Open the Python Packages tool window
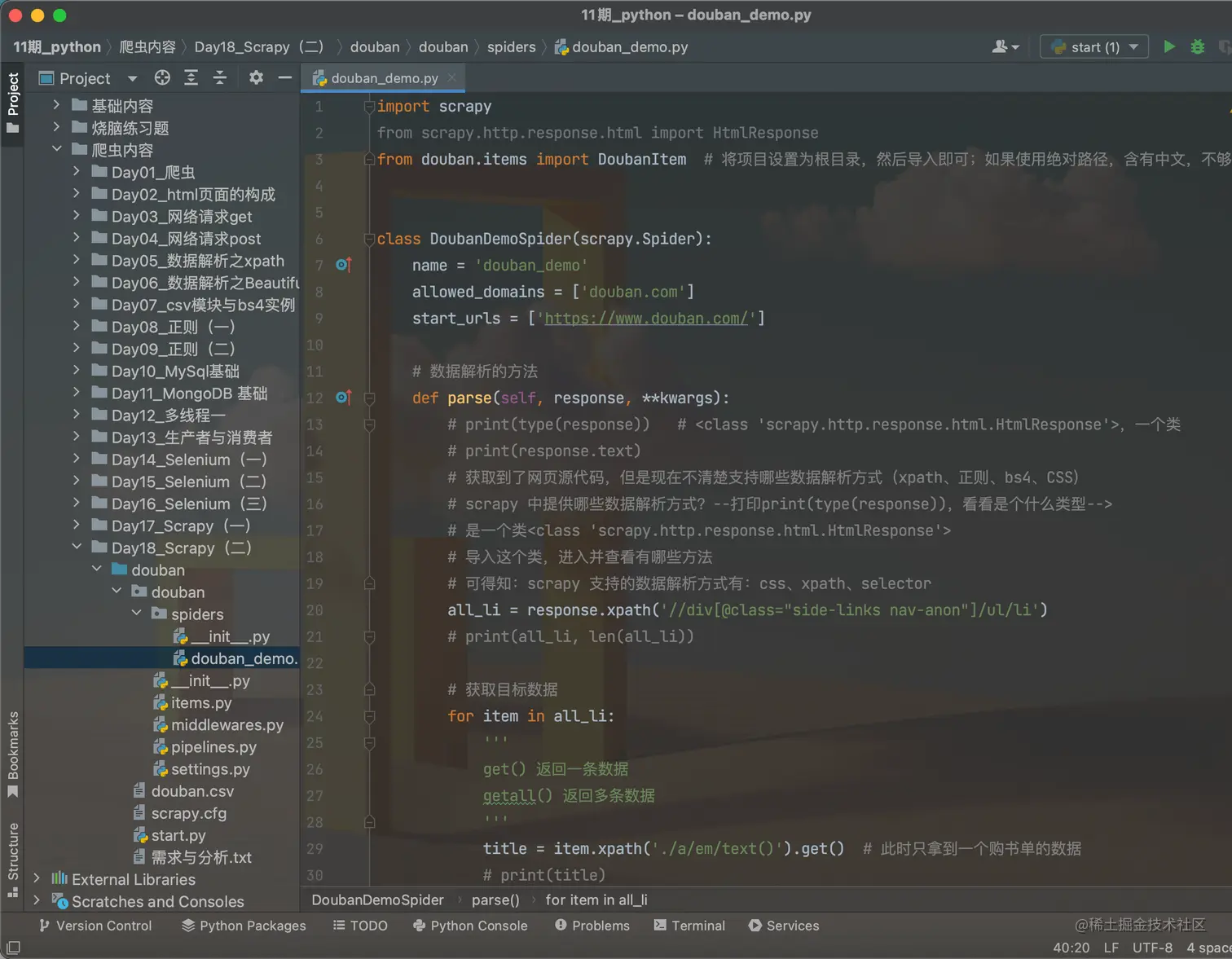This screenshot has width=1232, height=959. 244,926
